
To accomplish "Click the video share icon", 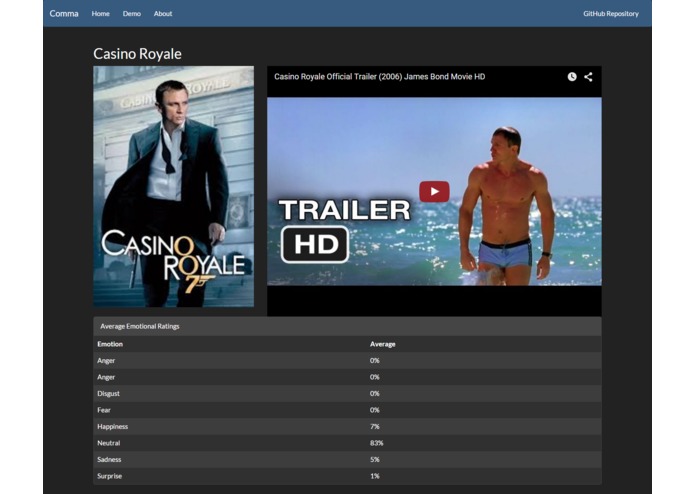I will 588,77.
